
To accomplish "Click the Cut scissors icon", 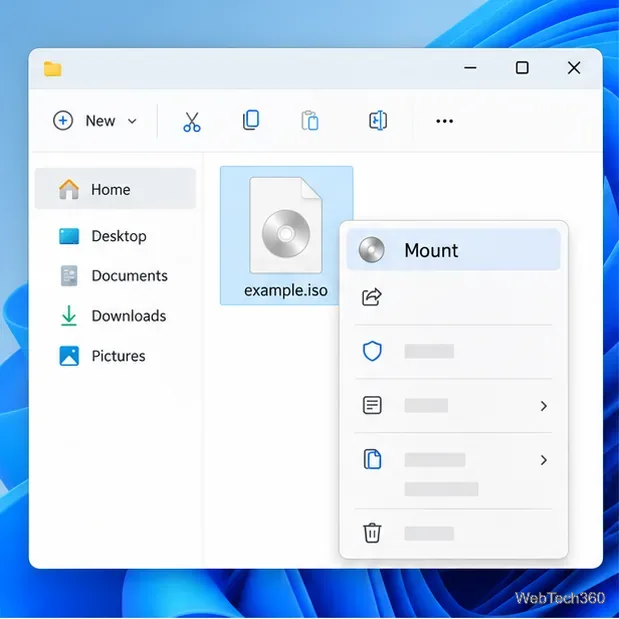I will click(x=192, y=121).
